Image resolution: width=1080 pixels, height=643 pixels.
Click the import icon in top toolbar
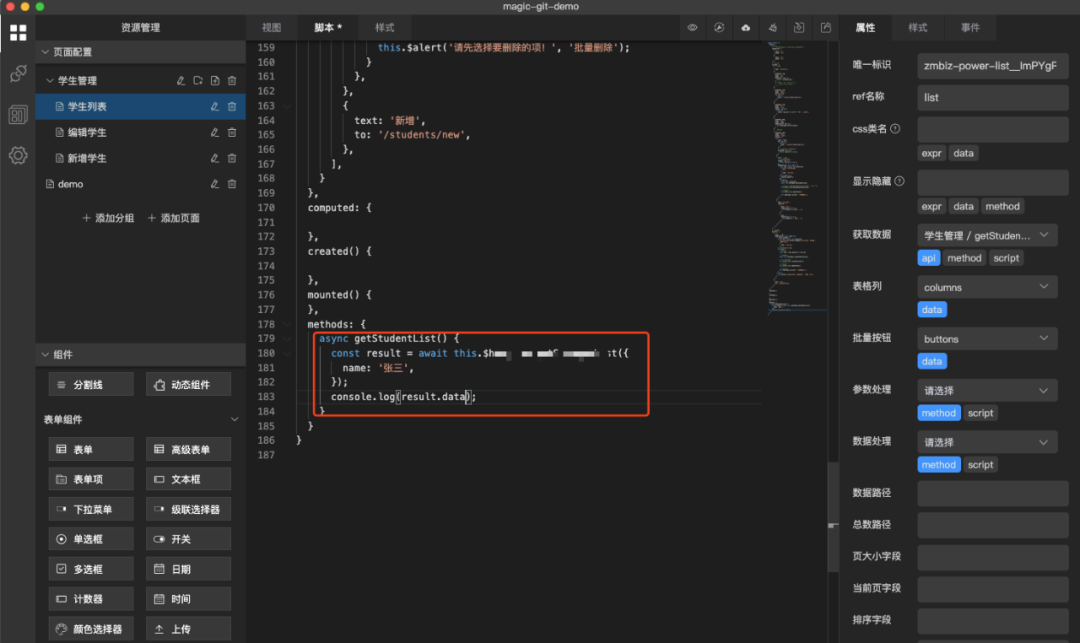tap(799, 28)
